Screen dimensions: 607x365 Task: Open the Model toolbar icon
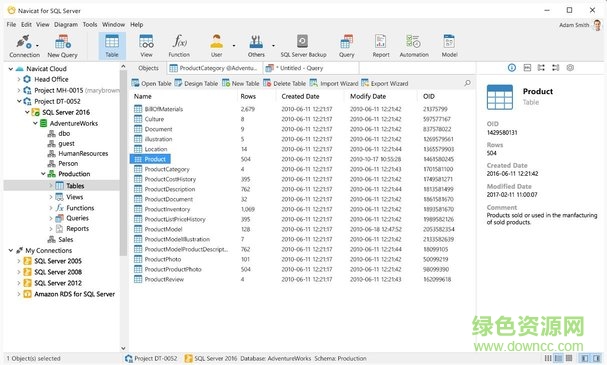tap(449, 46)
